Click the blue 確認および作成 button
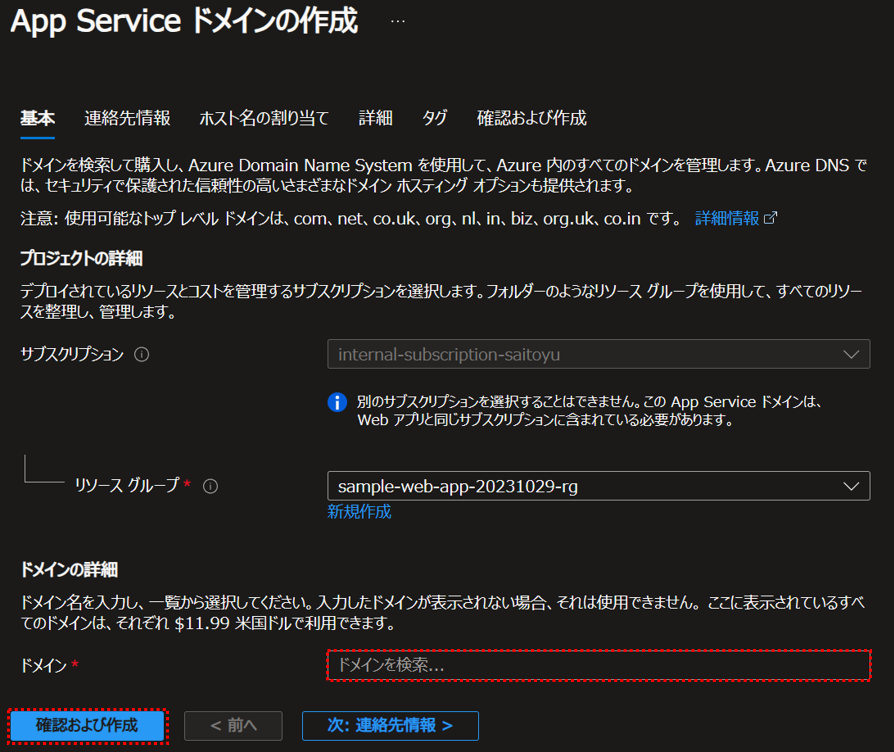 click(x=87, y=726)
